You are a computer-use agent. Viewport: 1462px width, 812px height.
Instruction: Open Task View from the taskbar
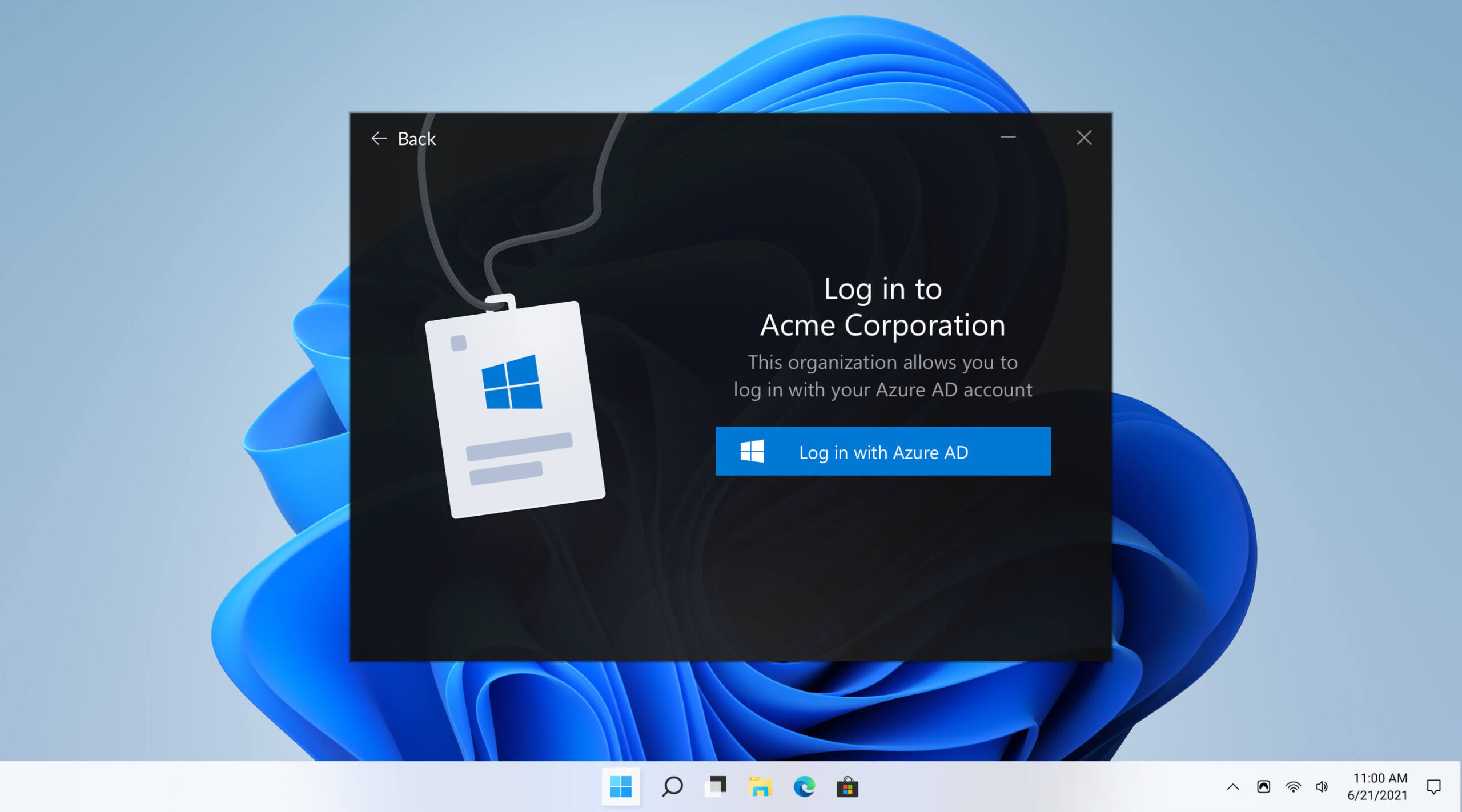pyautogui.click(x=716, y=787)
